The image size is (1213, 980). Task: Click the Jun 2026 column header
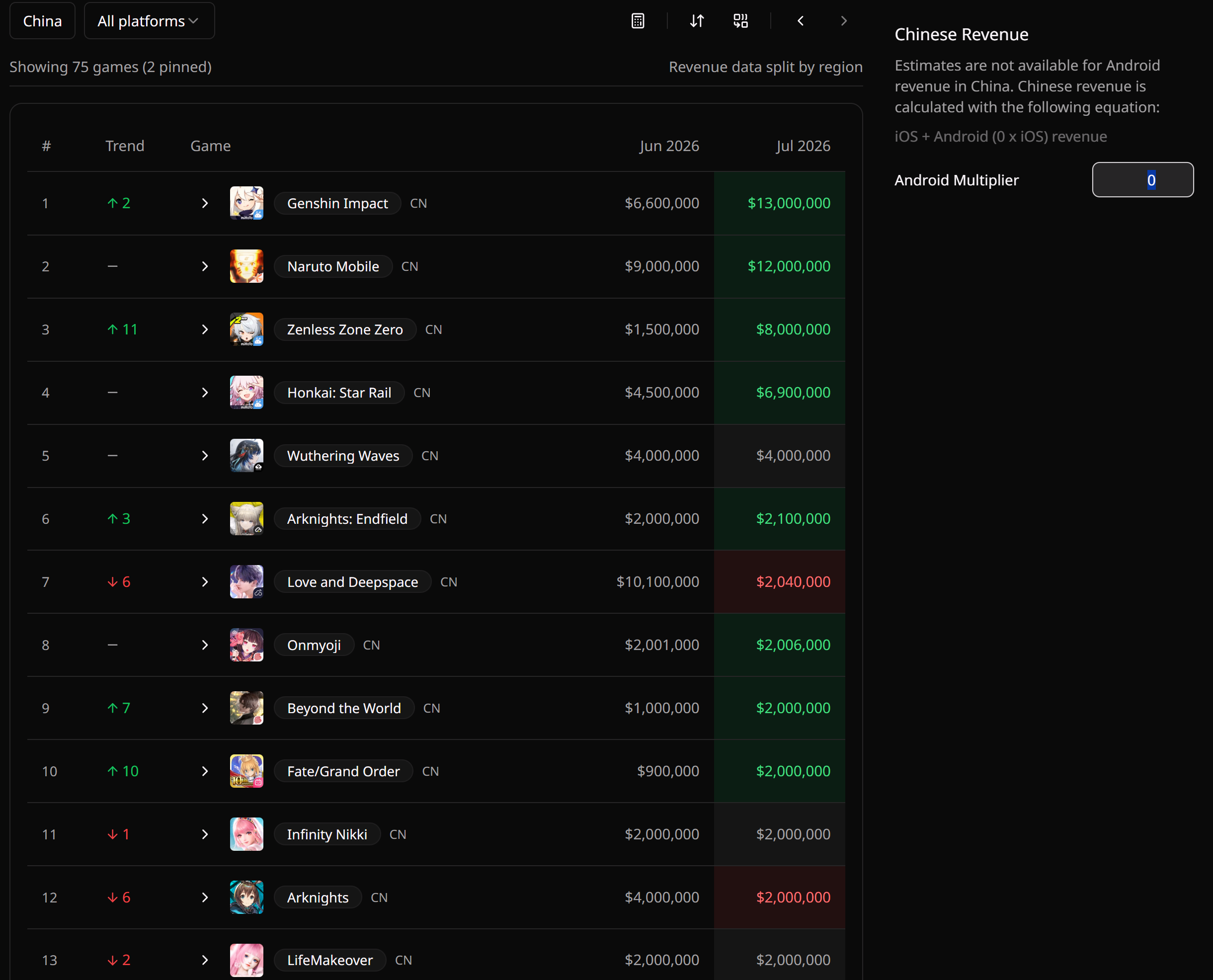tap(669, 146)
